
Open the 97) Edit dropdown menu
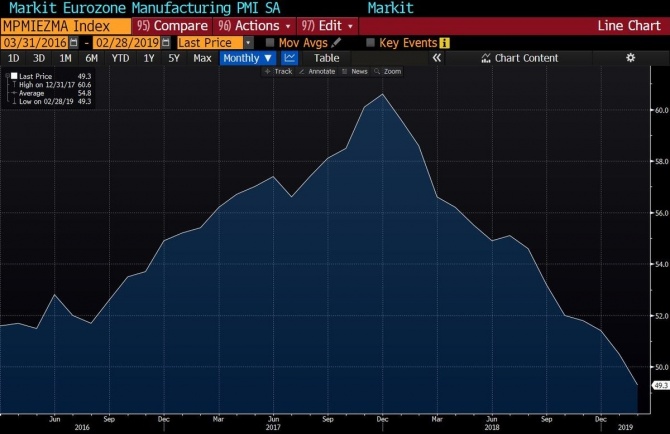pyautogui.click(x=328, y=26)
